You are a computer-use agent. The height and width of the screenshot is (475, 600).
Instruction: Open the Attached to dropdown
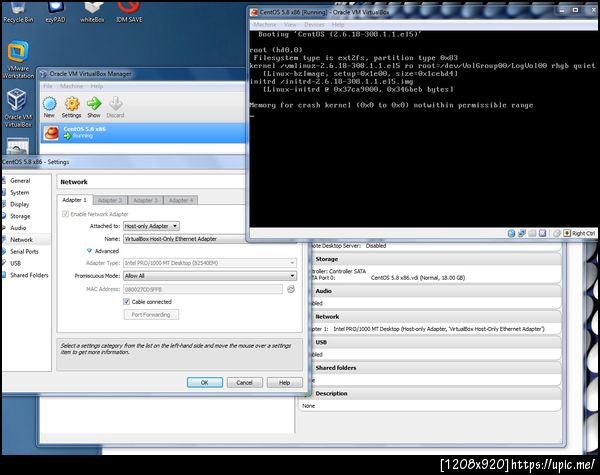[x=151, y=226]
